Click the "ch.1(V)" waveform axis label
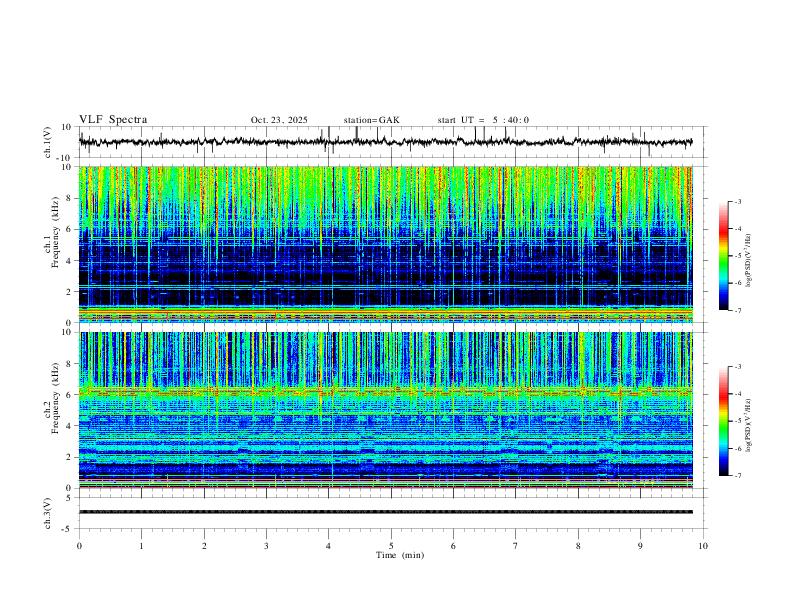792x612 pixels. click(48, 142)
